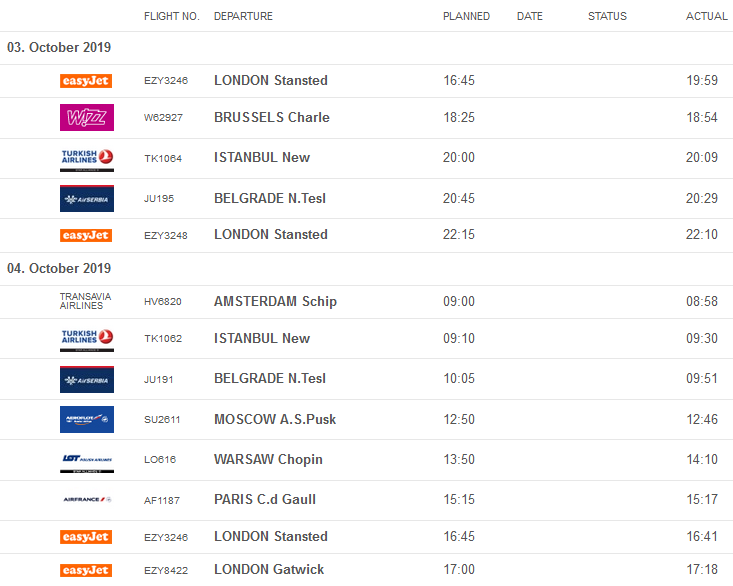Click the DEPARTURE column header
Image resolution: width=733 pixels, height=586 pixels.
coord(243,16)
